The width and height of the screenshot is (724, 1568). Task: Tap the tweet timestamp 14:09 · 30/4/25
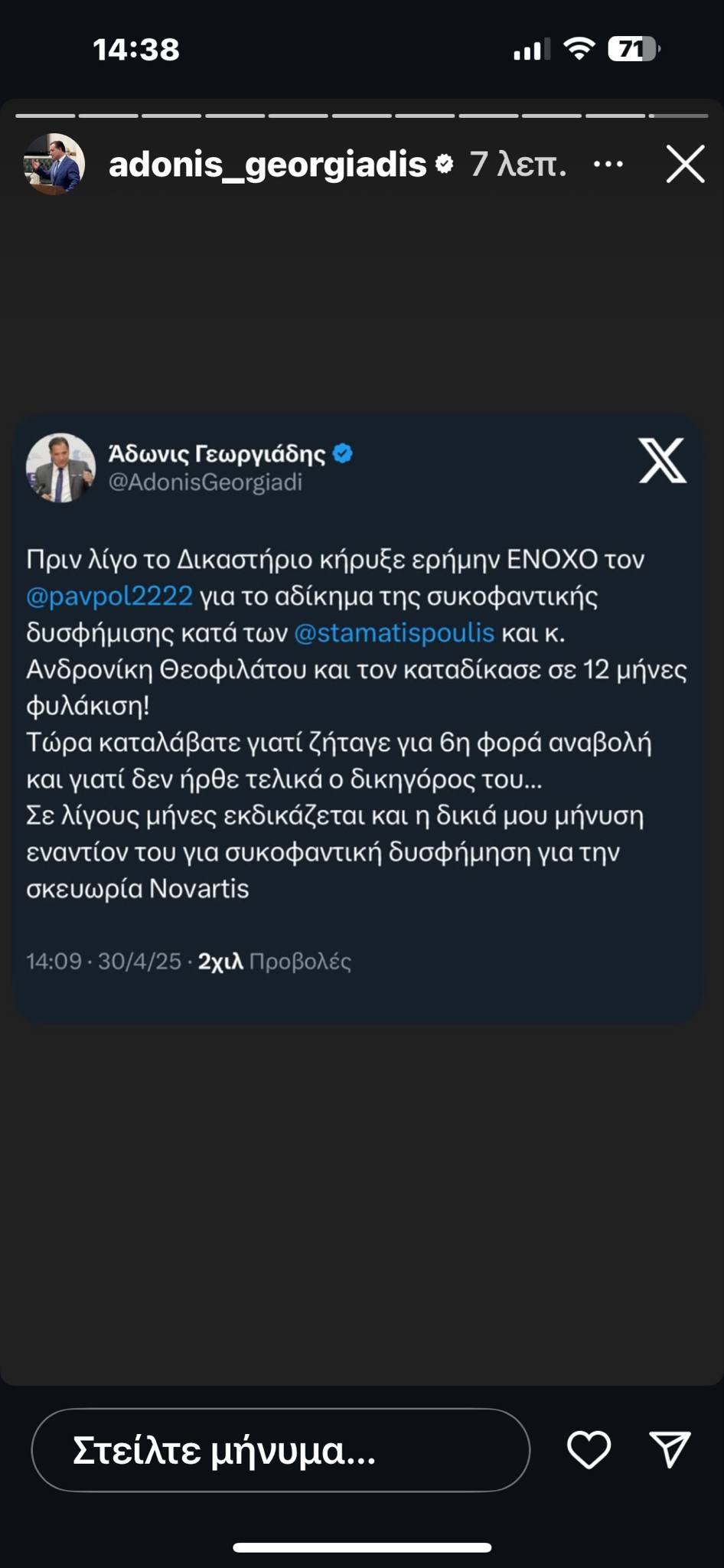click(103, 961)
